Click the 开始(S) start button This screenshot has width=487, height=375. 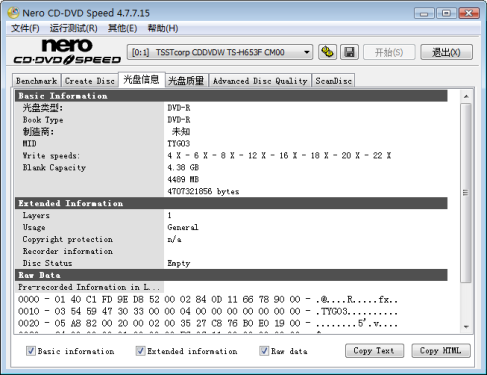pos(389,52)
